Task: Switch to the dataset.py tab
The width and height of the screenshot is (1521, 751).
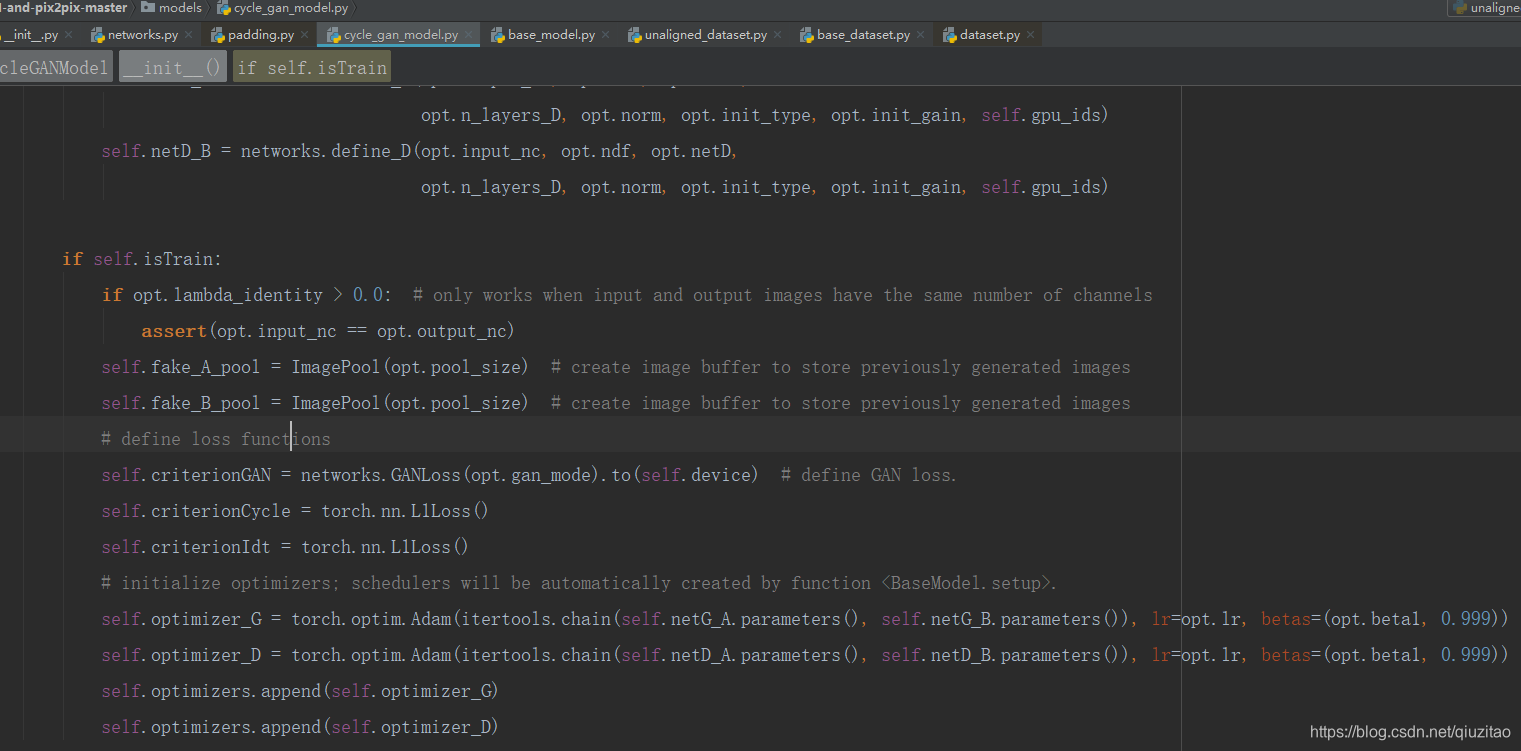Action: point(990,35)
